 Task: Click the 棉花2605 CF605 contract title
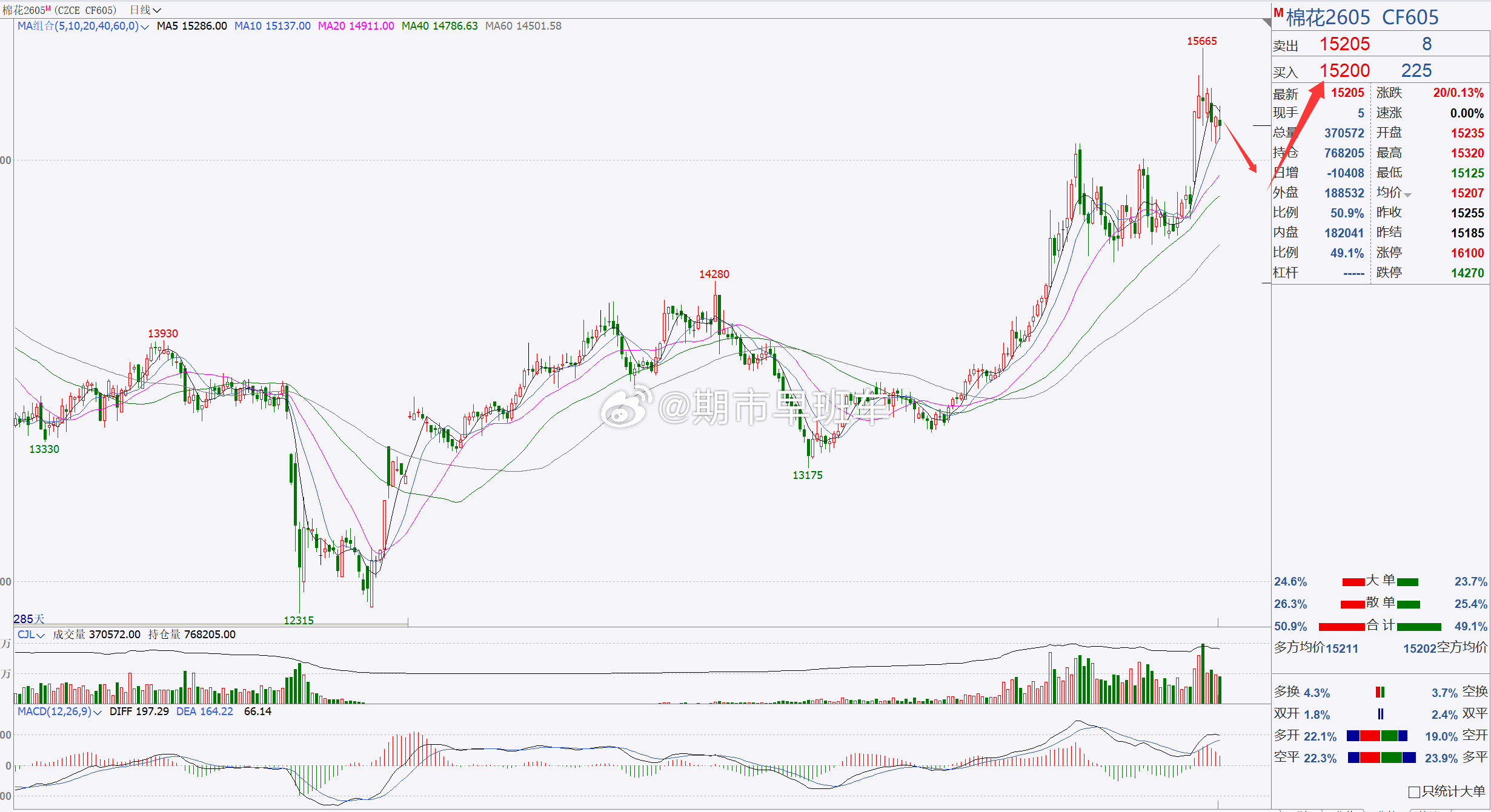1362,18
